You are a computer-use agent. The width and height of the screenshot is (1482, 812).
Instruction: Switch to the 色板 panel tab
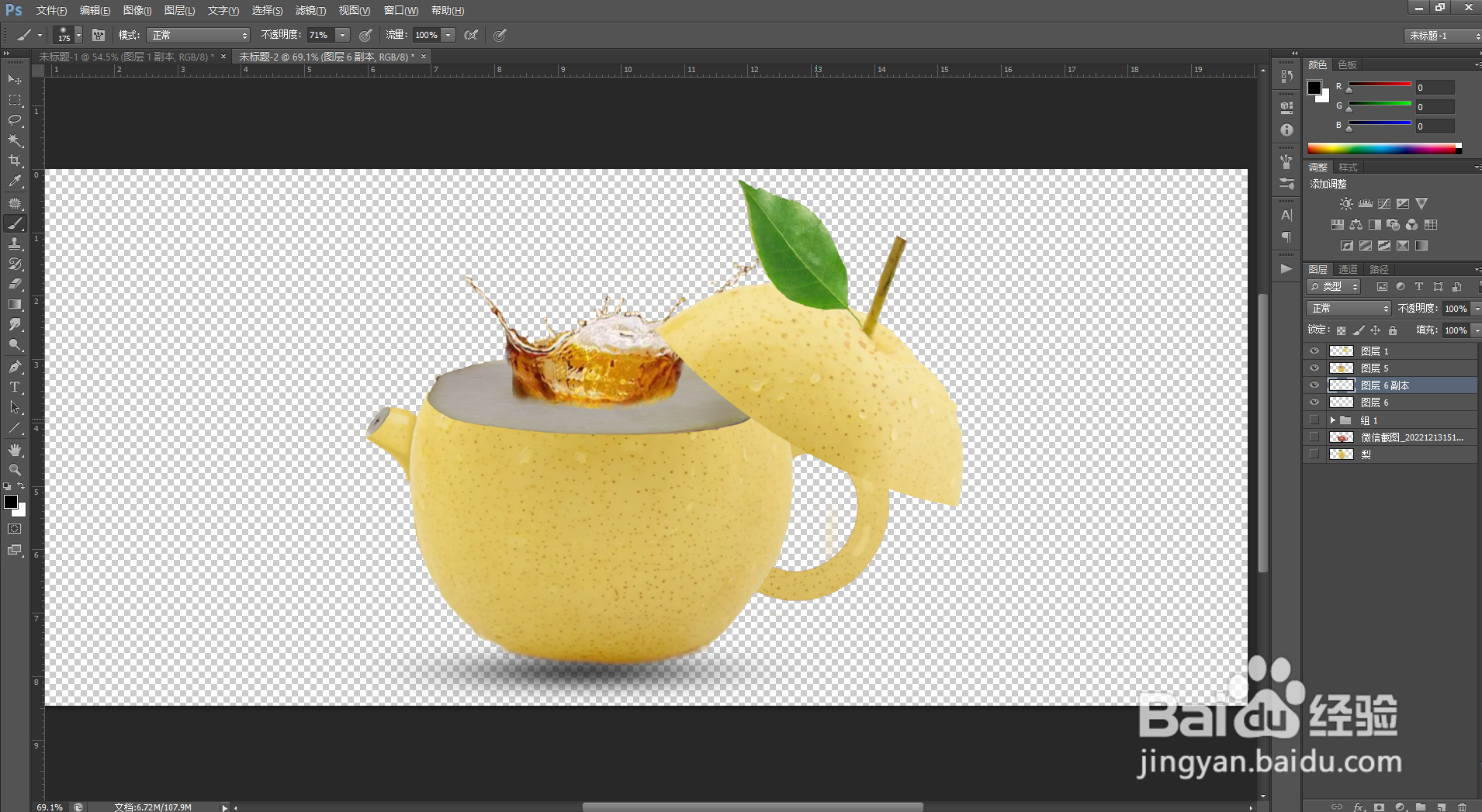pyautogui.click(x=1348, y=64)
